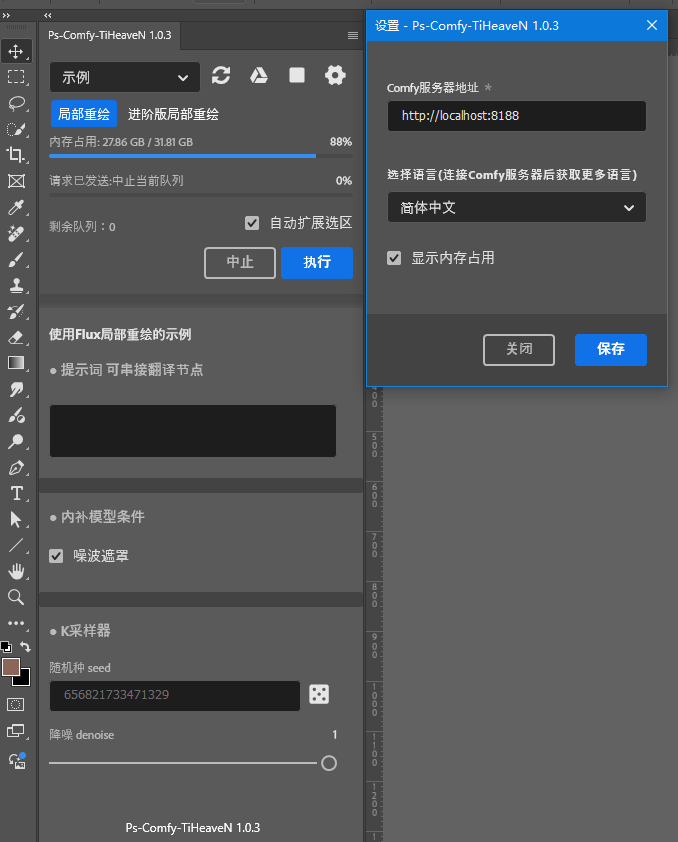Change screen mode icon

tap(16, 731)
